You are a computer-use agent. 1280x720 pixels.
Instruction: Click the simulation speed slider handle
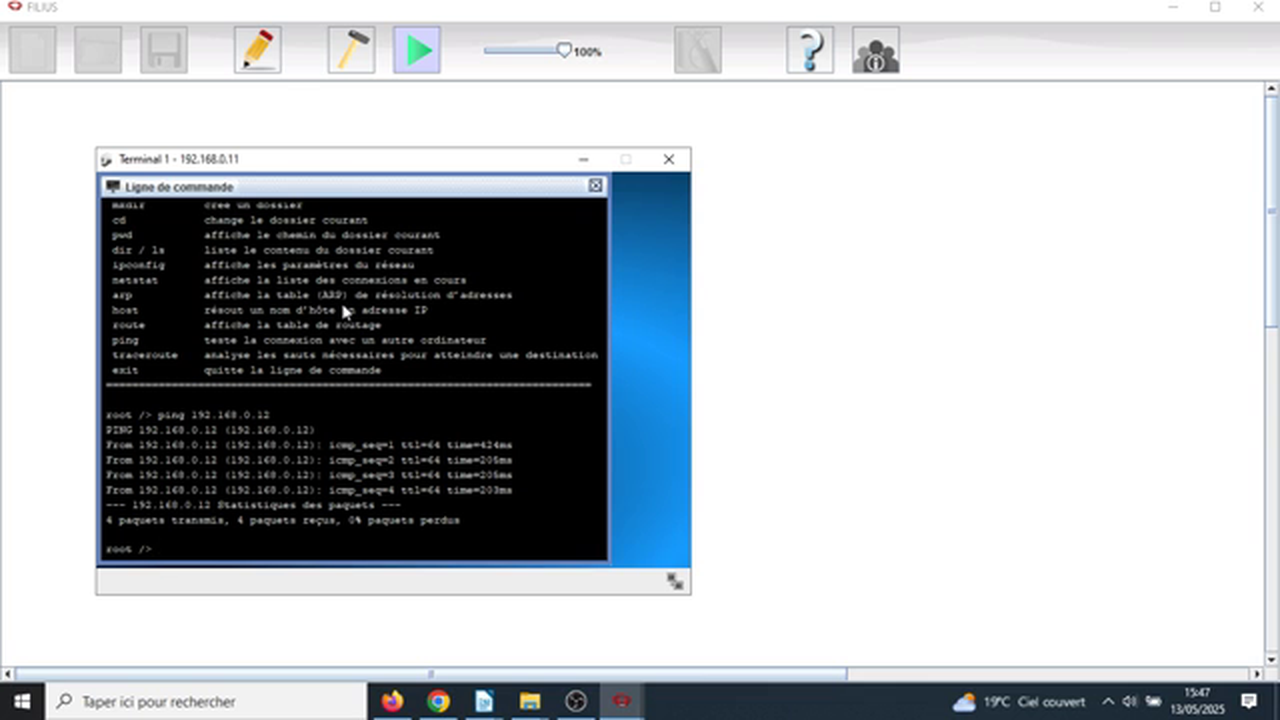(x=564, y=50)
